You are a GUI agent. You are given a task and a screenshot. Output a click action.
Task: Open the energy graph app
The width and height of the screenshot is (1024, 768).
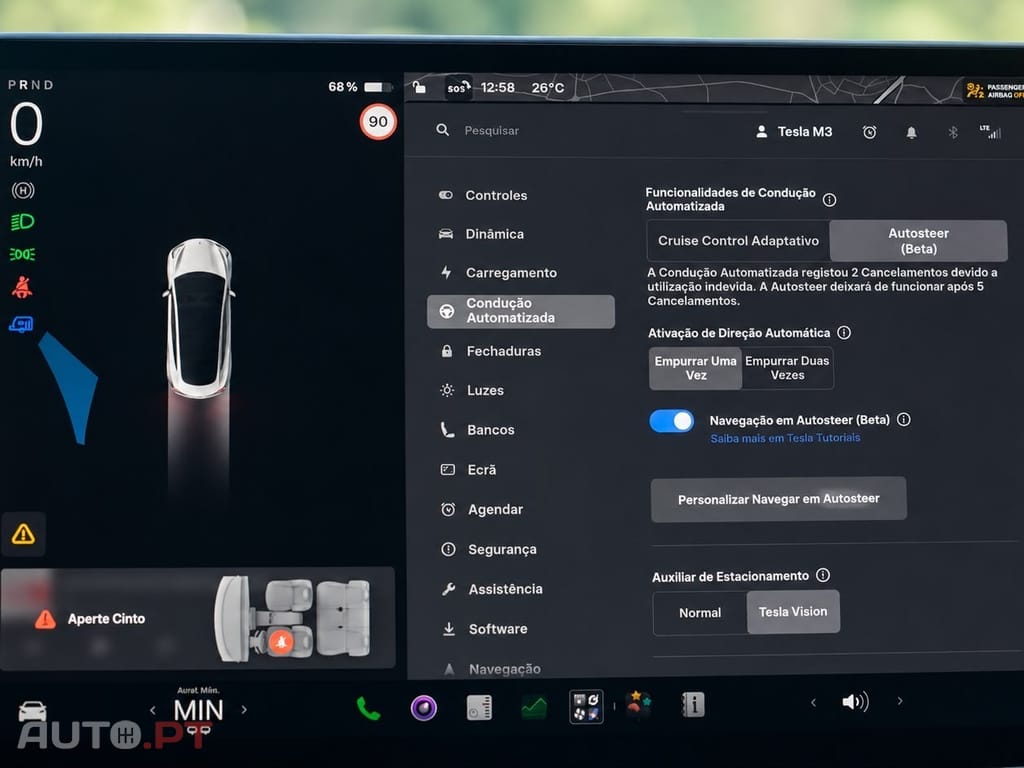[534, 707]
